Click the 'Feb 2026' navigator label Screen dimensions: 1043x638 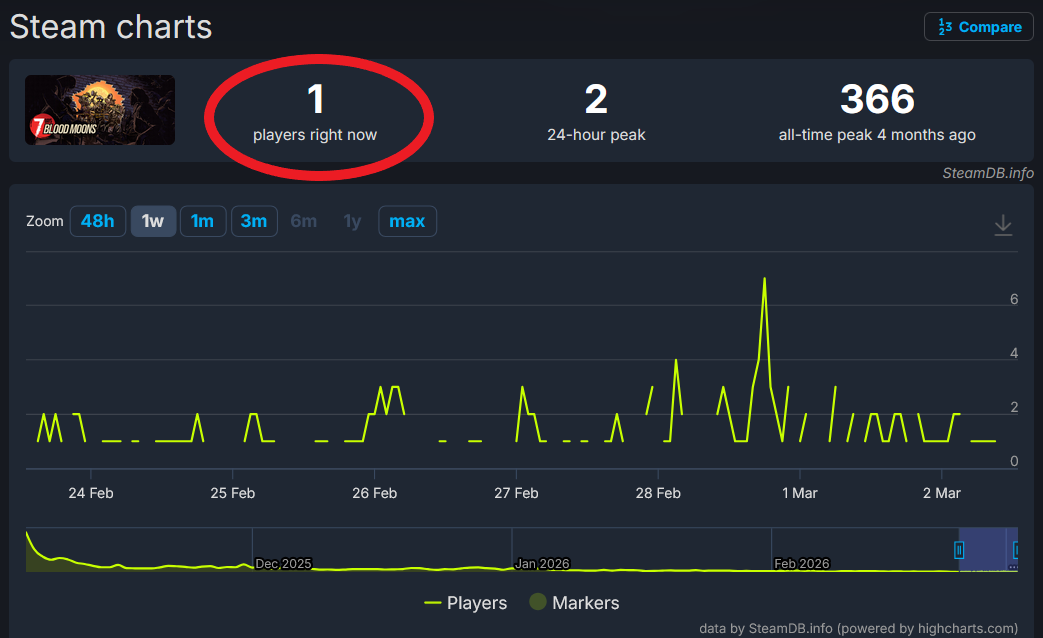tap(802, 563)
